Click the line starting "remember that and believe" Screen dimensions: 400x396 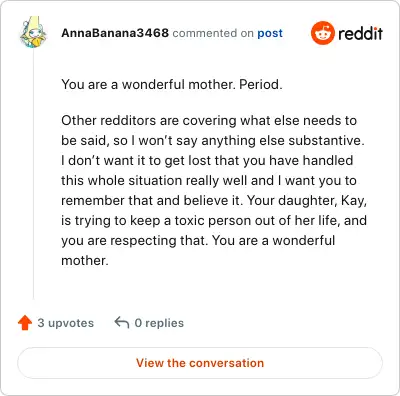(x=214, y=201)
